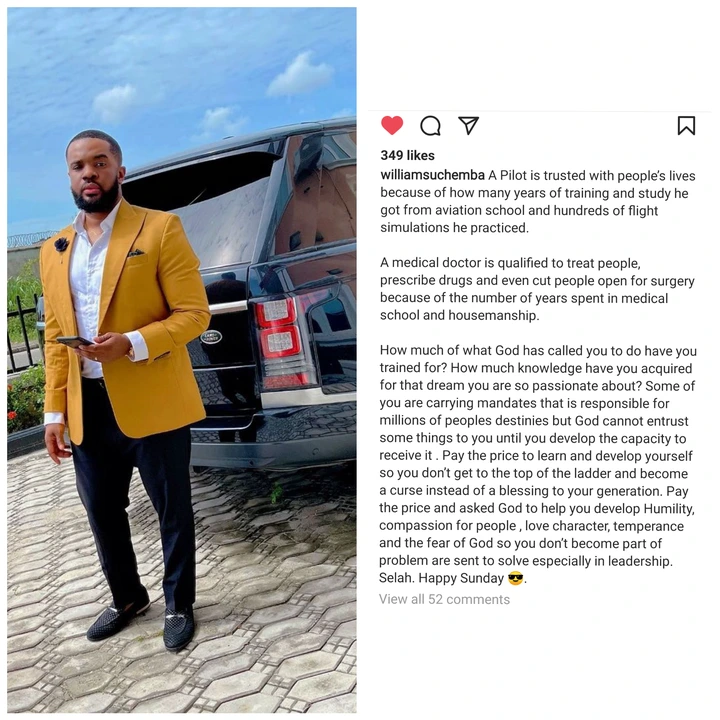Open comments with the speech bubble icon
Viewport: 720px width, 720px height.
[x=430, y=125]
